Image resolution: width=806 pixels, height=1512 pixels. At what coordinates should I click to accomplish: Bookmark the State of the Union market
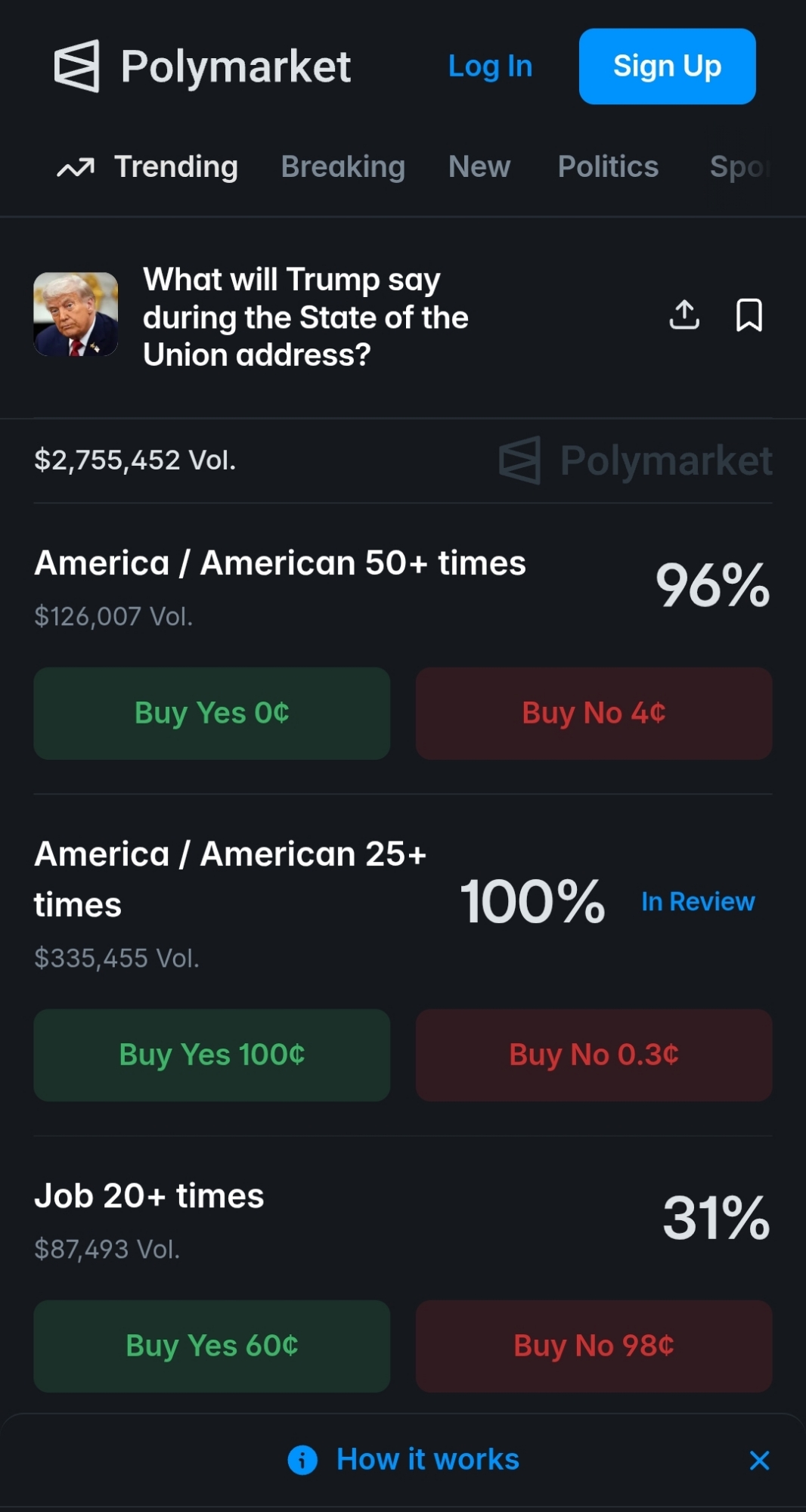coord(749,315)
